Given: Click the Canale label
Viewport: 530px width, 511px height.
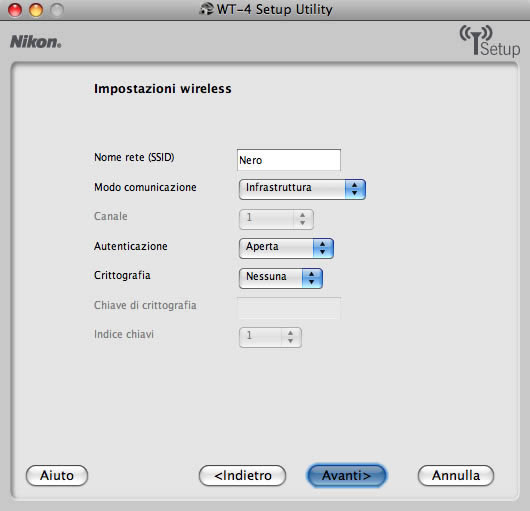Looking at the screenshot, I should point(111,216).
